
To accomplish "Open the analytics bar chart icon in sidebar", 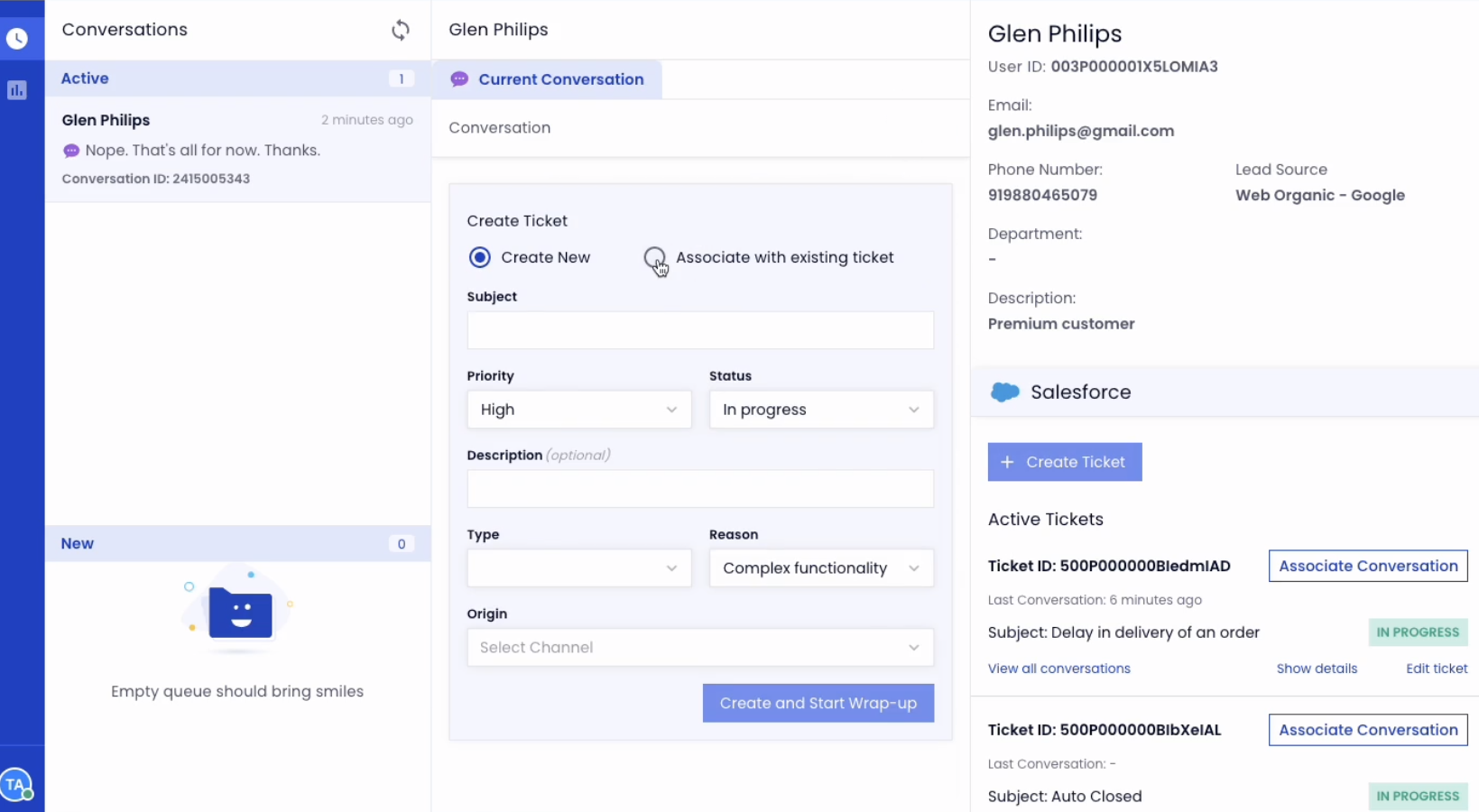I will tap(17, 90).
